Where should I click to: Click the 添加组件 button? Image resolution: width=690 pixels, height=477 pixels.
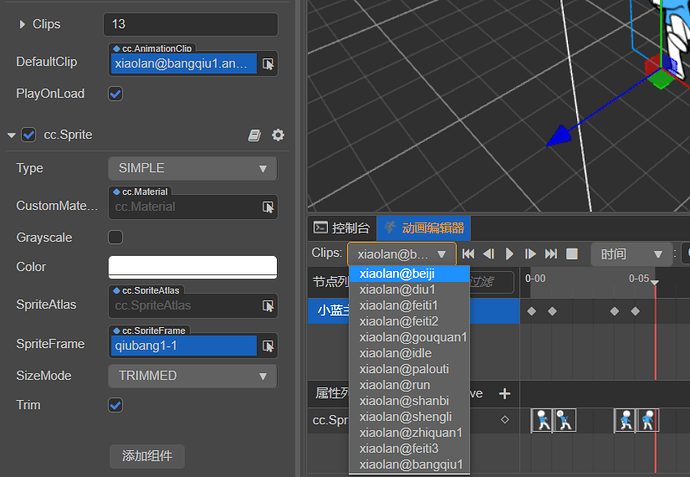click(147, 456)
